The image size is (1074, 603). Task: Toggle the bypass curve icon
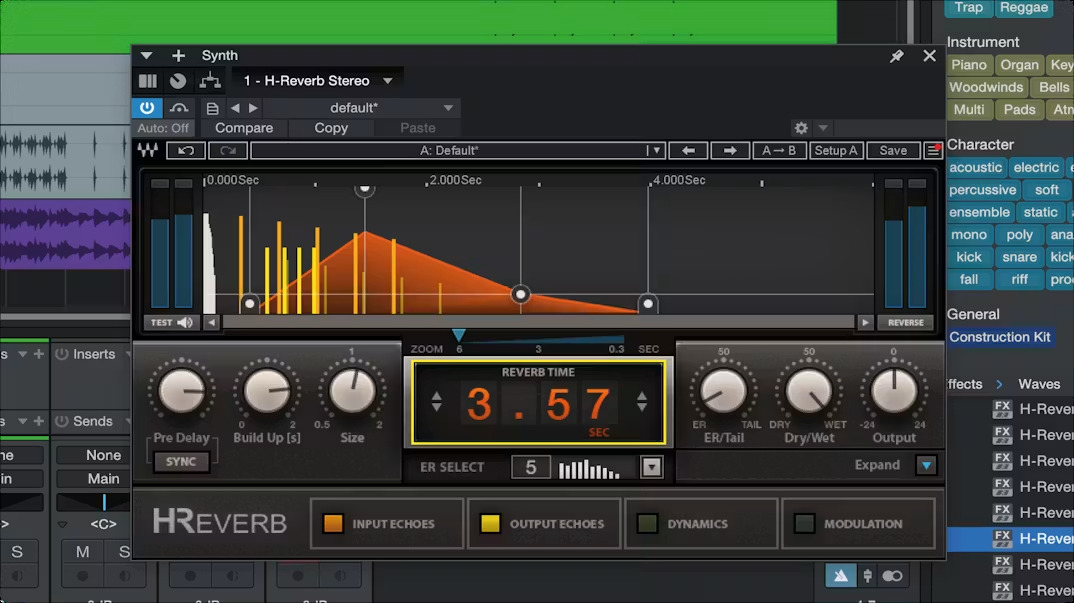(179, 108)
